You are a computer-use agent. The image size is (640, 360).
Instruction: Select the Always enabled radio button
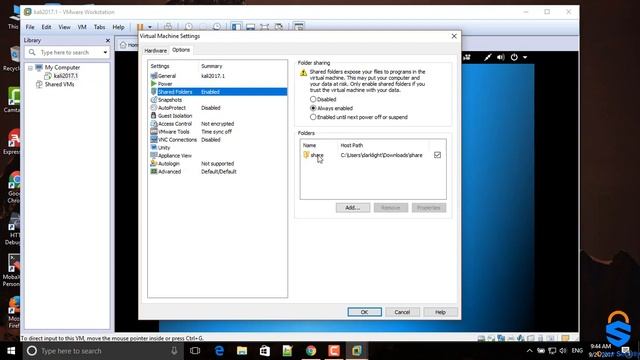(313, 108)
